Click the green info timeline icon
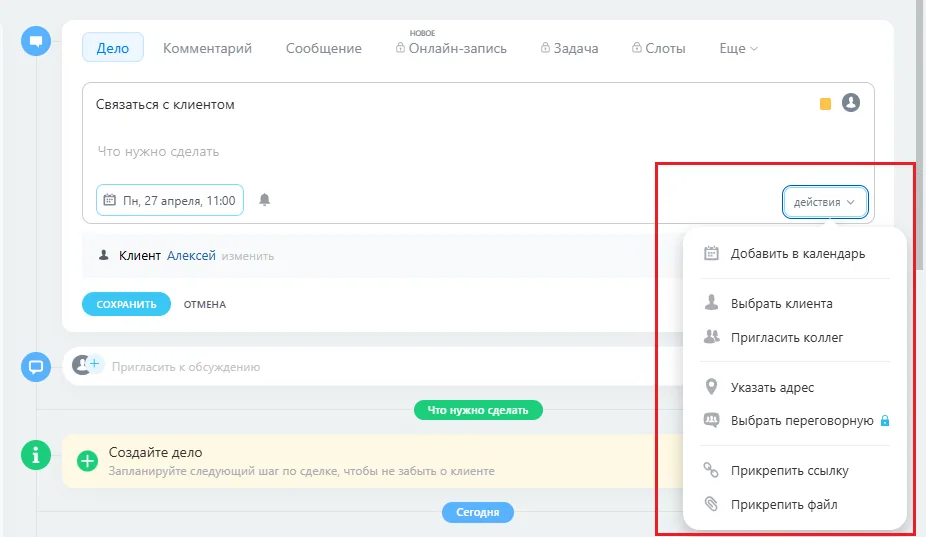 [36, 455]
